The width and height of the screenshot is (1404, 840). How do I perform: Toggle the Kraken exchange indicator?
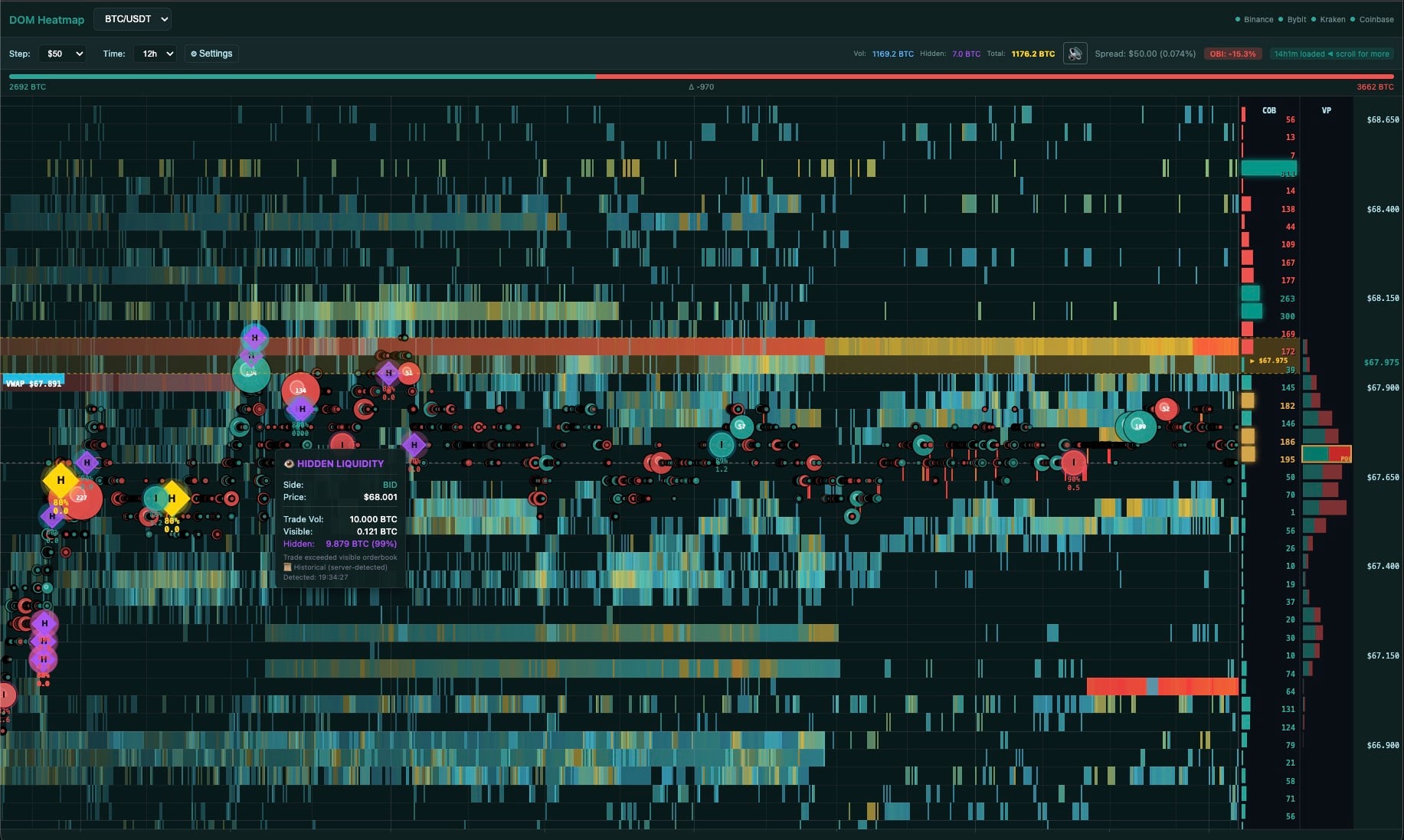(x=1328, y=19)
